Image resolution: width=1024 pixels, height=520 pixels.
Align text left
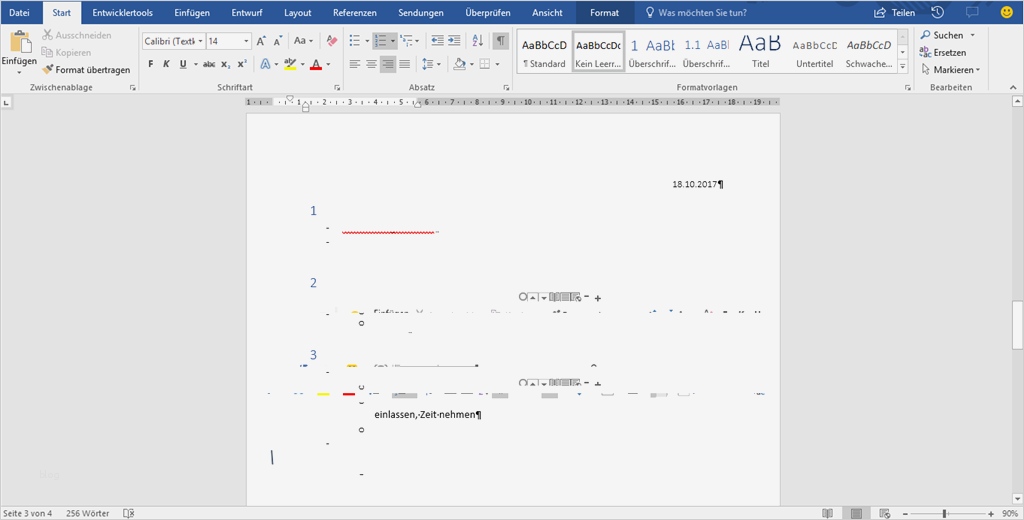[x=355, y=64]
